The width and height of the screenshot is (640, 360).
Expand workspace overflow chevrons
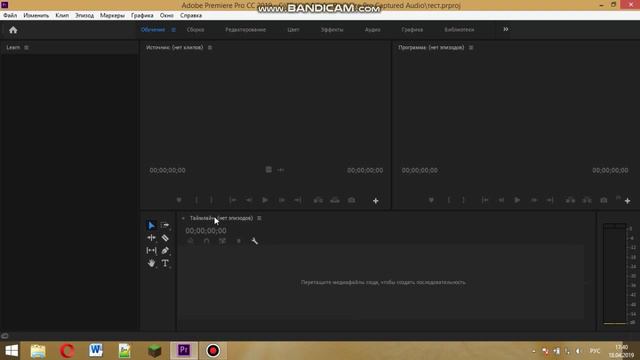[506, 29]
